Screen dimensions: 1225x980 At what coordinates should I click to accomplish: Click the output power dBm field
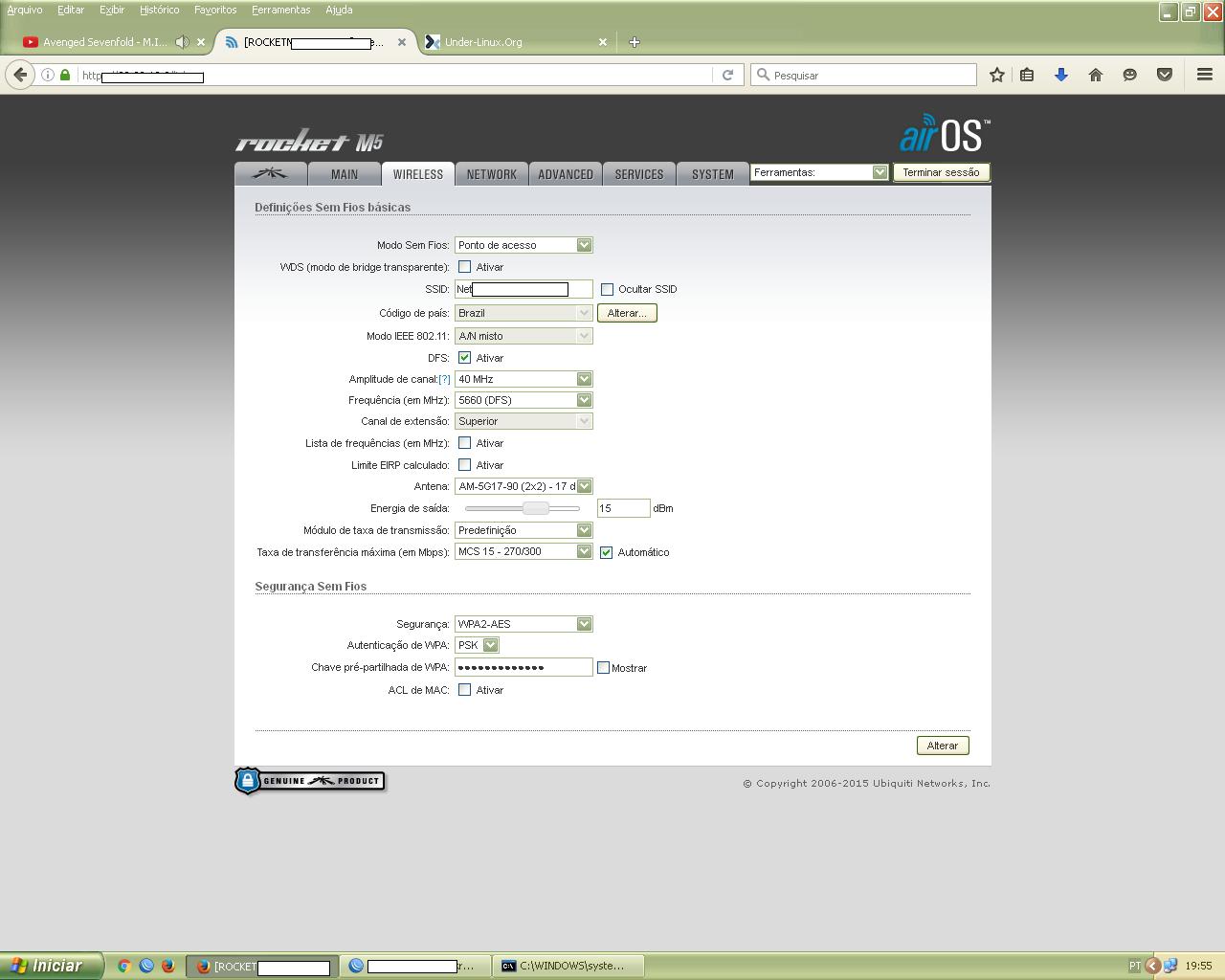[624, 508]
